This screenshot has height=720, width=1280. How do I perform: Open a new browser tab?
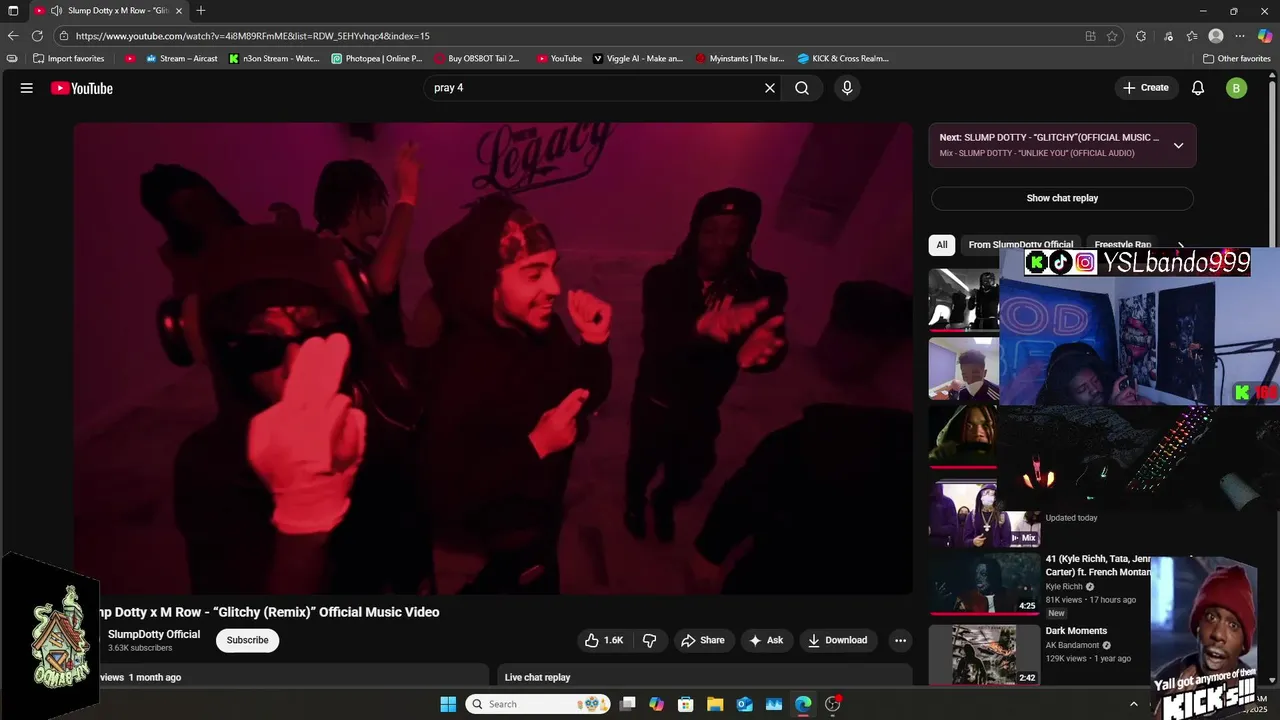click(201, 11)
